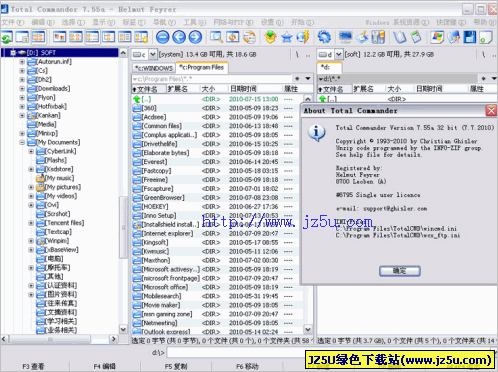Open the 工具 menu

point(195,22)
